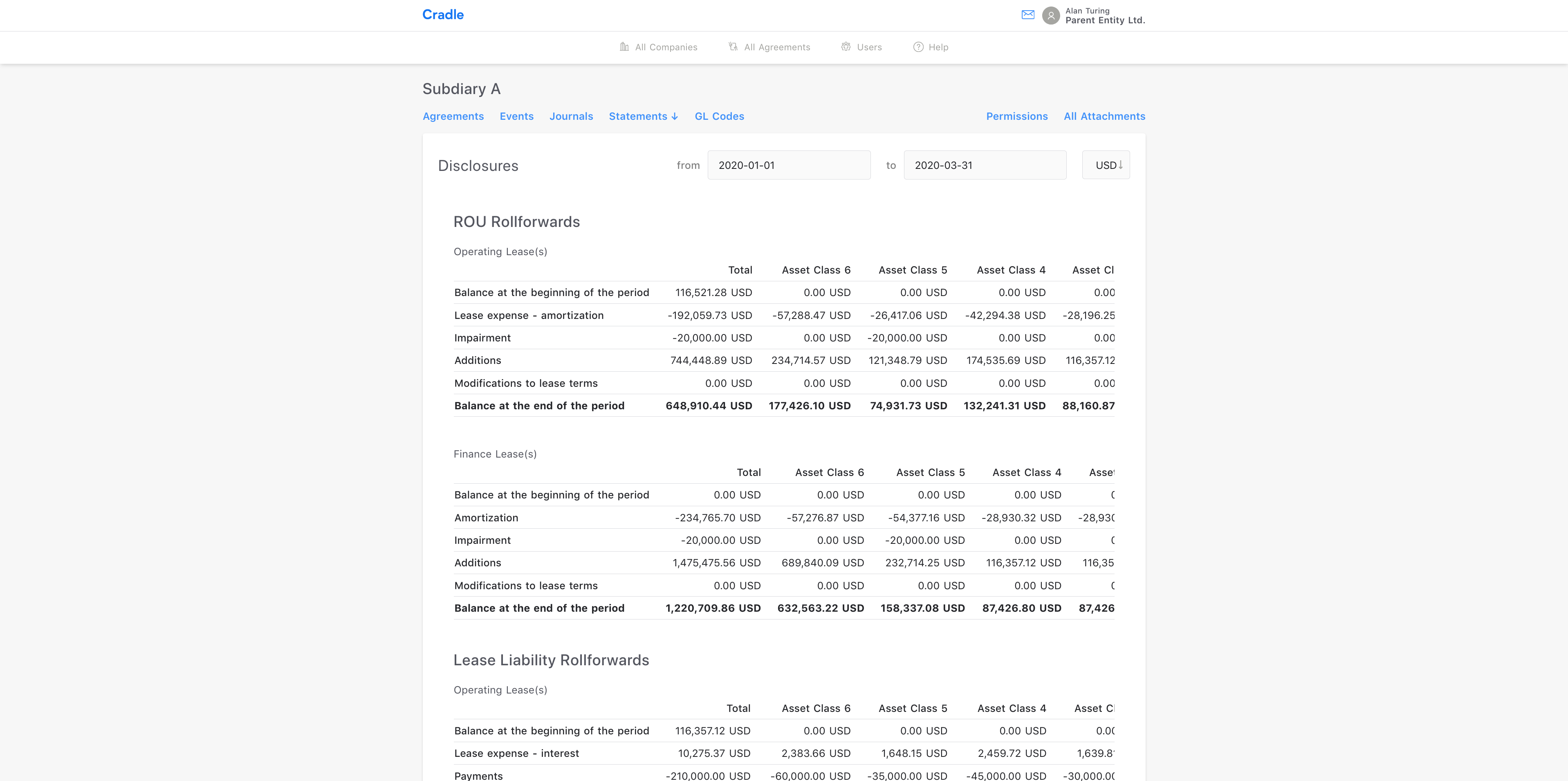
Task: Click the All Agreements icon
Action: 733,47
